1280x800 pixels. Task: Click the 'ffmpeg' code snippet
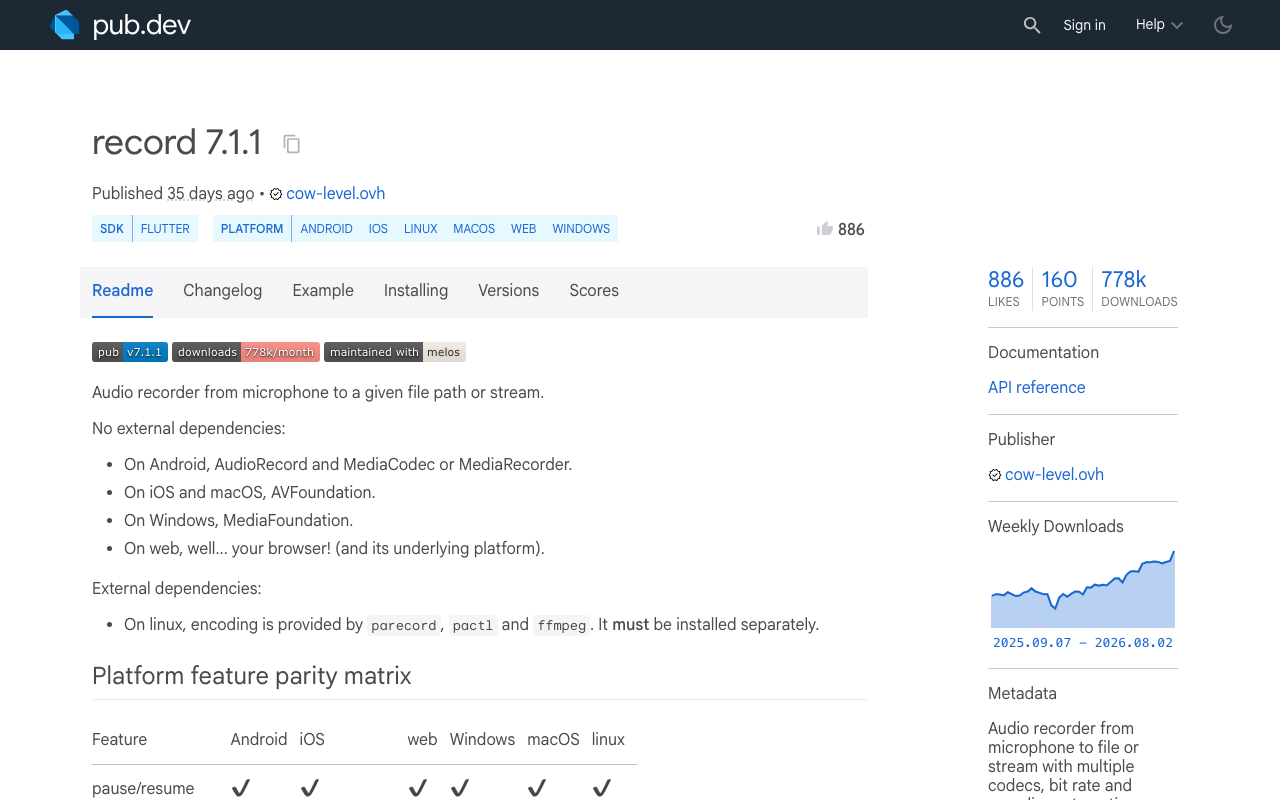[562, 625]
